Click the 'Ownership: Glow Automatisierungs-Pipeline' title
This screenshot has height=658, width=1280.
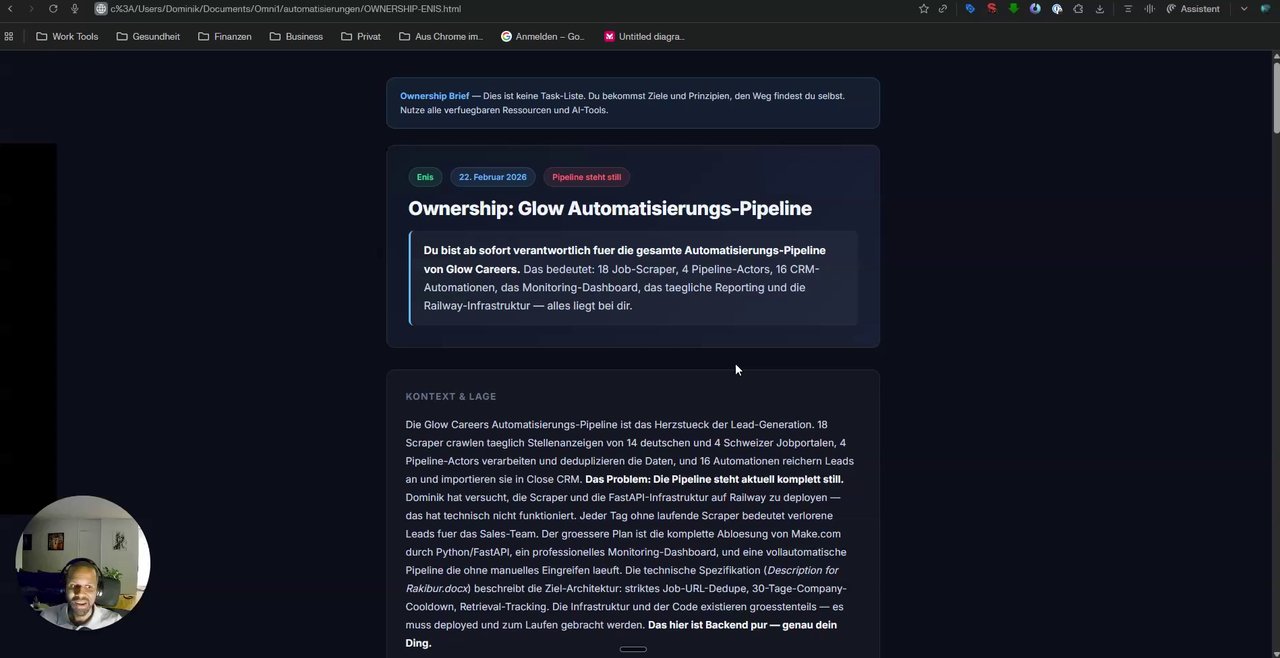tap(610, 208)
